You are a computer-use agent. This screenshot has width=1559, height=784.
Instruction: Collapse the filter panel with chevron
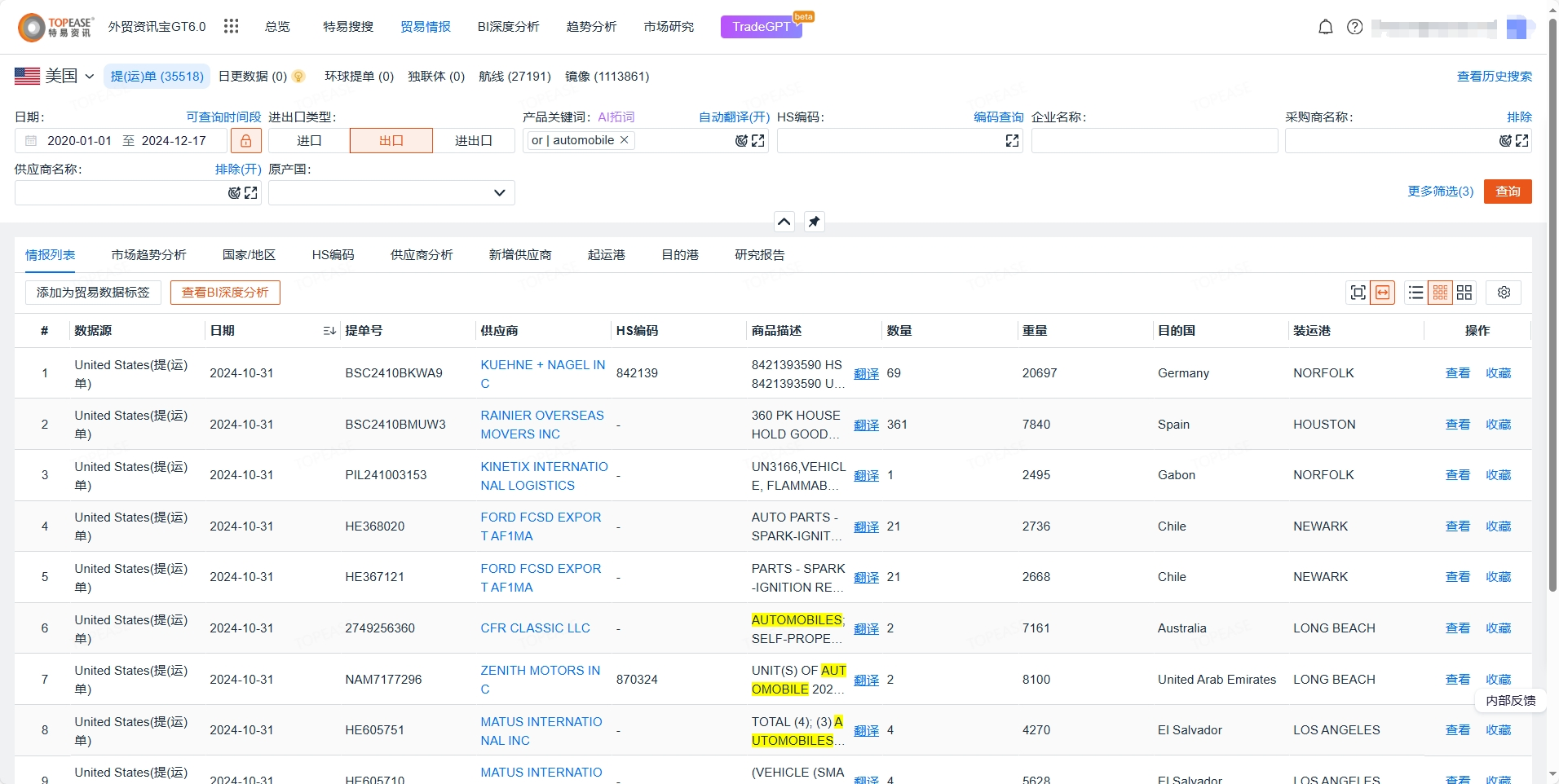[784, 222]
